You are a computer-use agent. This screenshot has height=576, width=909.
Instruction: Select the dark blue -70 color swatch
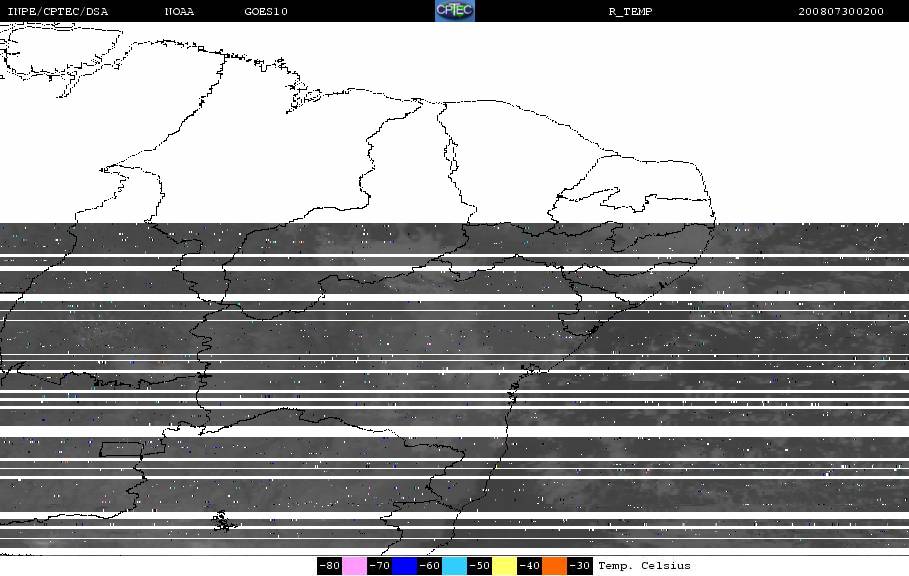click(404, 566)
